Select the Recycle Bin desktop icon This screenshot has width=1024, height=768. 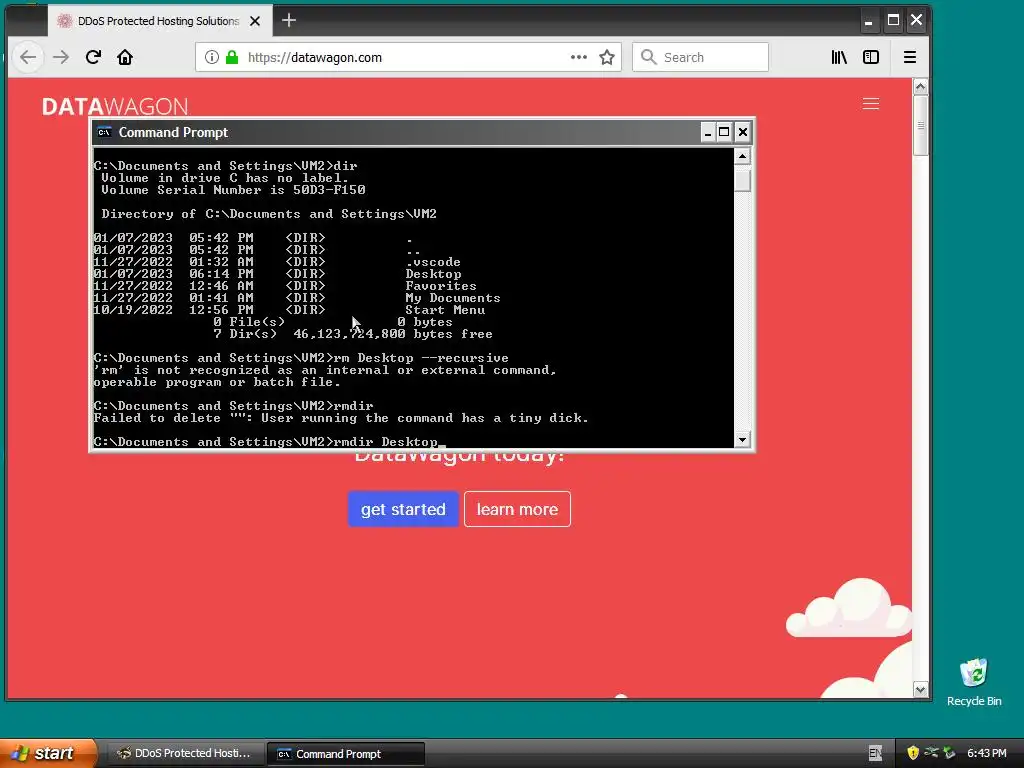click(974, 682)
